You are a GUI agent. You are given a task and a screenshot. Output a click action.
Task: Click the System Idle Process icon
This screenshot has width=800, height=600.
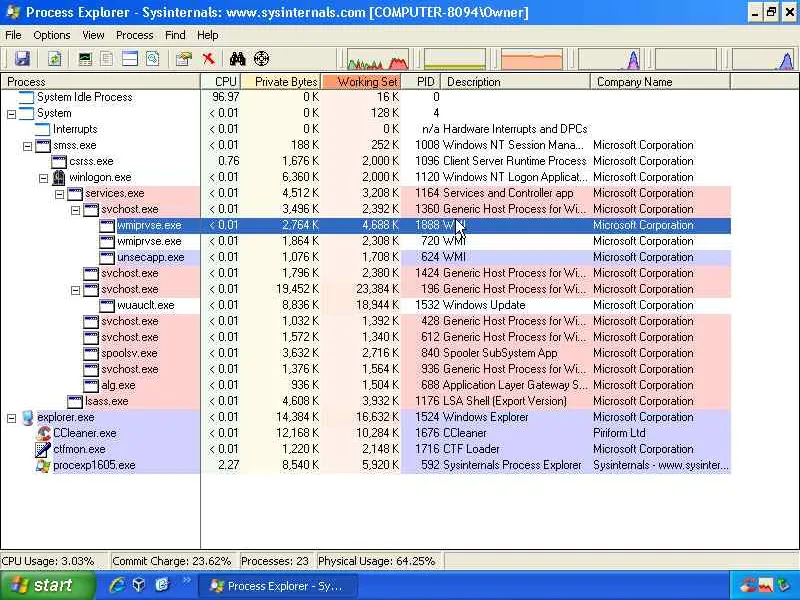pos(27,97)
